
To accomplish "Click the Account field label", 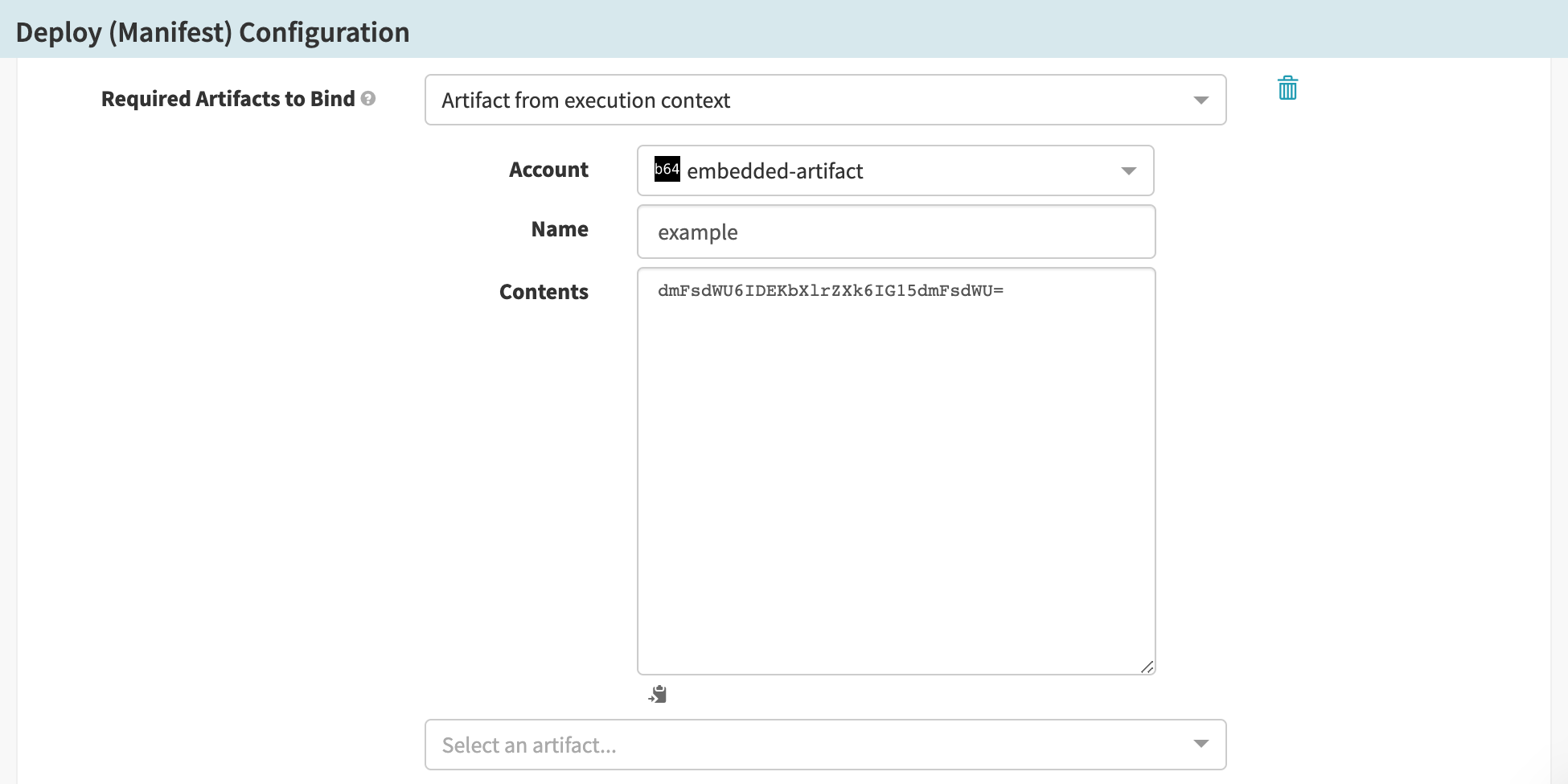I will click(x=548, y=170).
